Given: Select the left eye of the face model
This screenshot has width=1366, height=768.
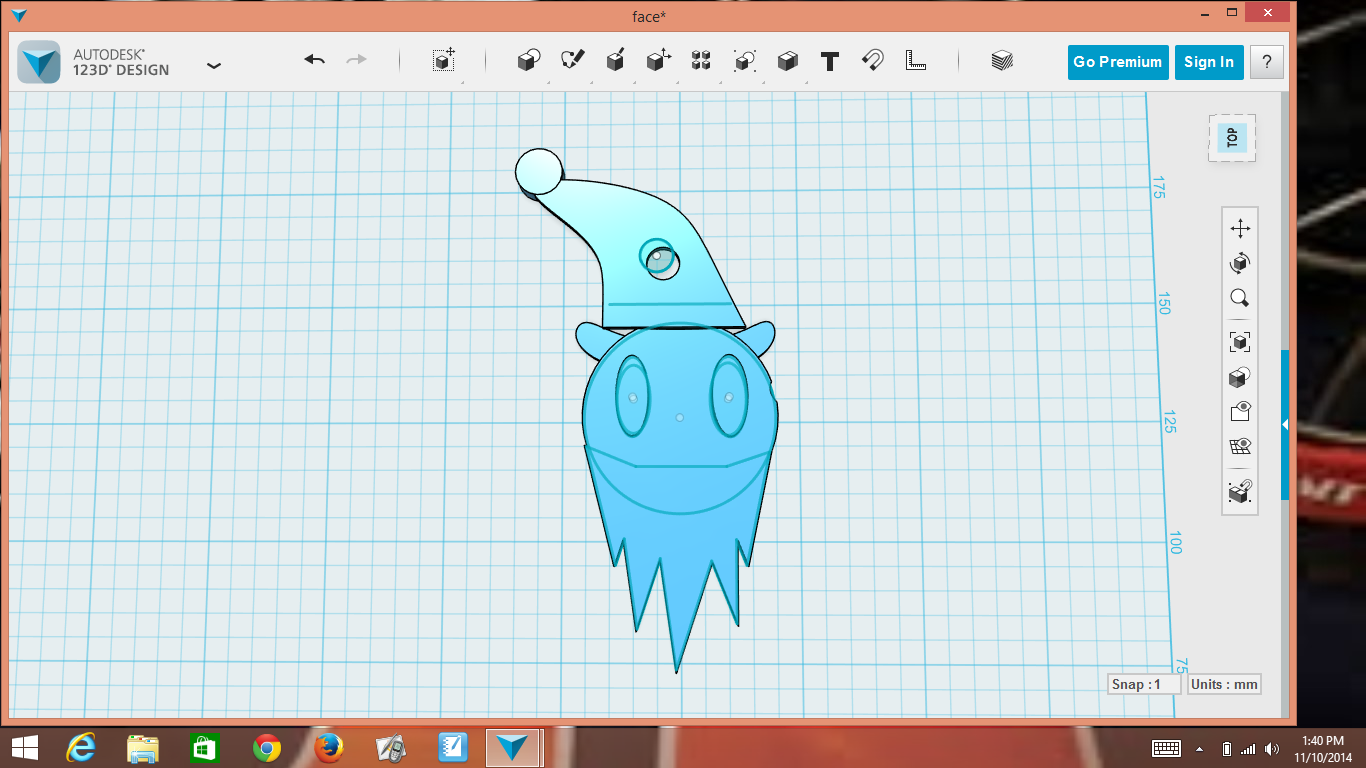Looking at the screenshot, I should tap(632, 397).
